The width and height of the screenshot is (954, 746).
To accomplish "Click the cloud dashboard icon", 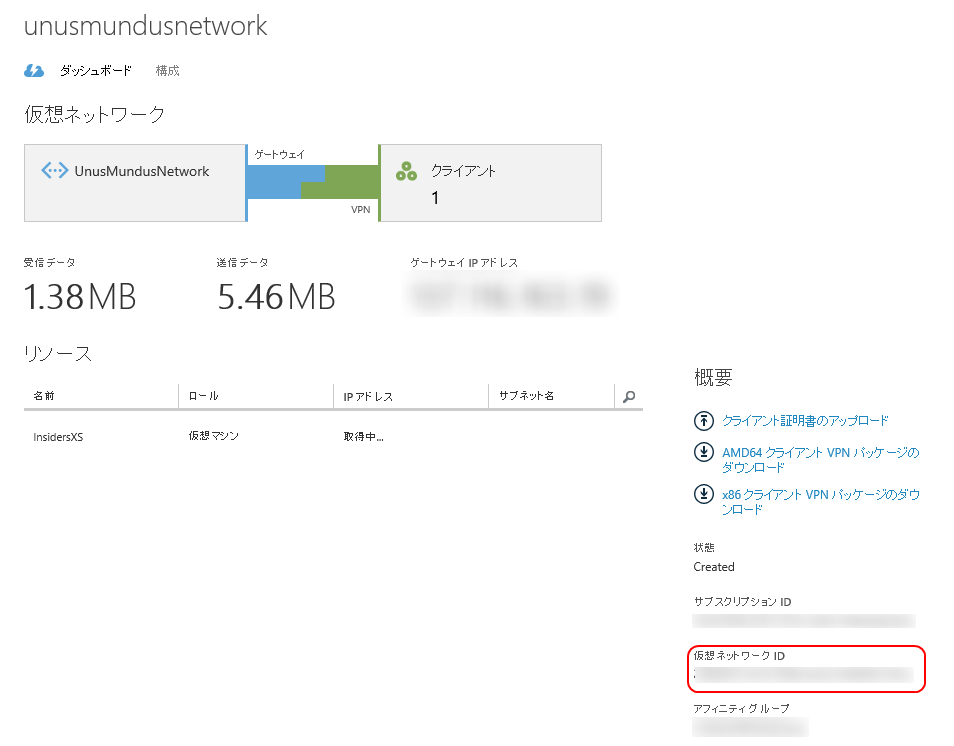I will pyautogui.click(x=34, y=71).
